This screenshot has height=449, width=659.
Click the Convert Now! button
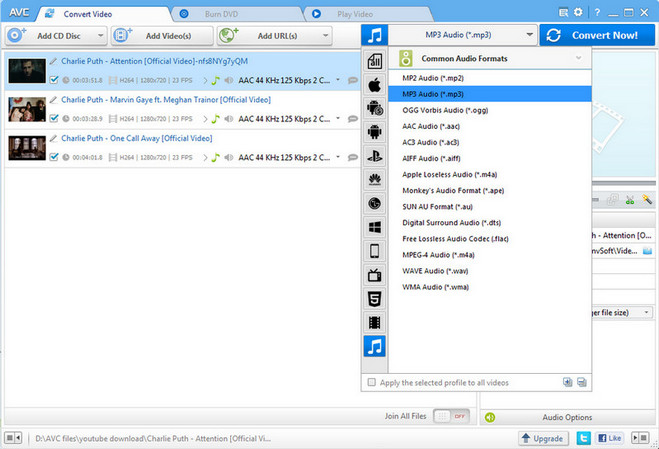[597, 35]
